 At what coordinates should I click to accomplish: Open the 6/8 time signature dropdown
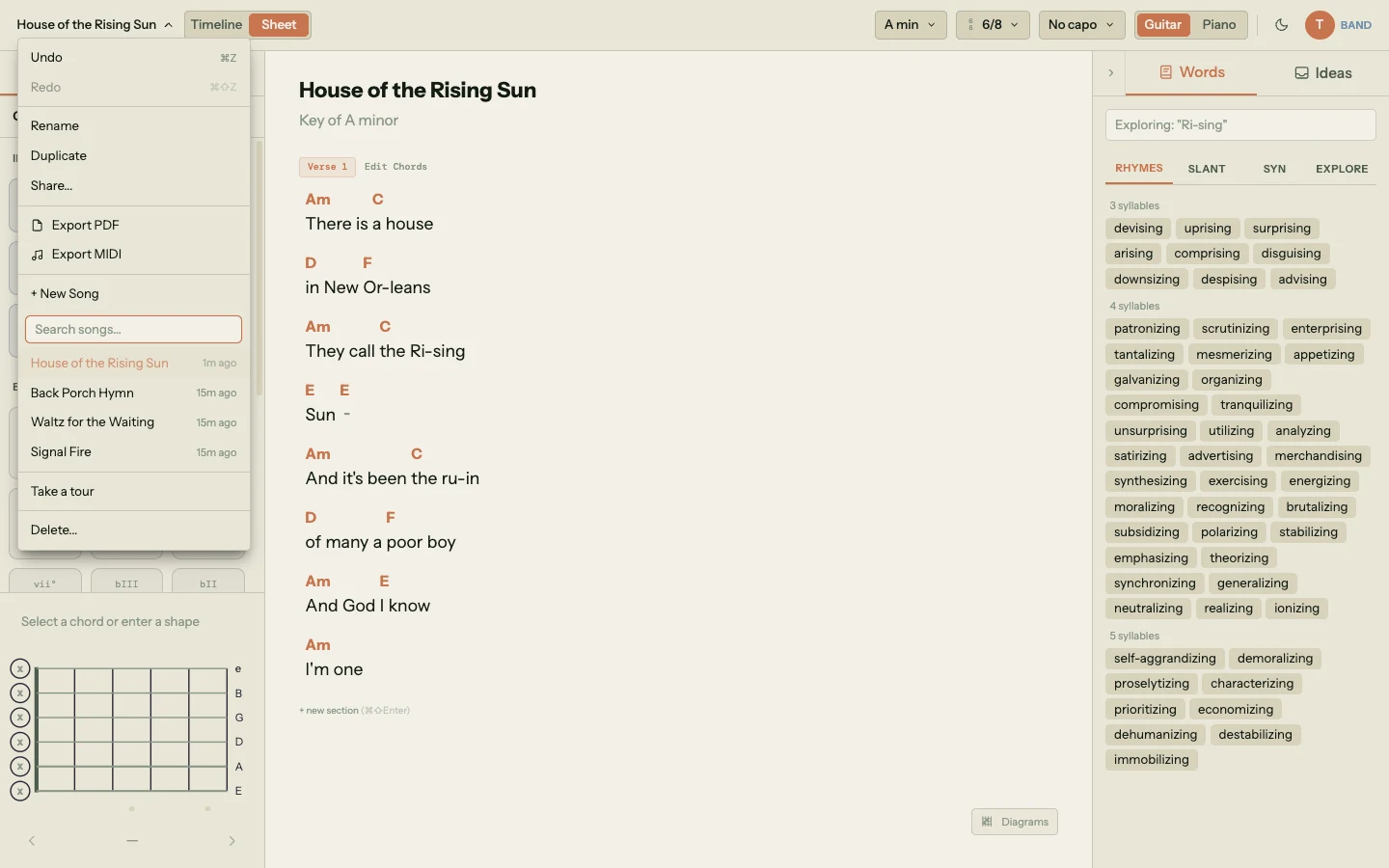click(993, 25)
